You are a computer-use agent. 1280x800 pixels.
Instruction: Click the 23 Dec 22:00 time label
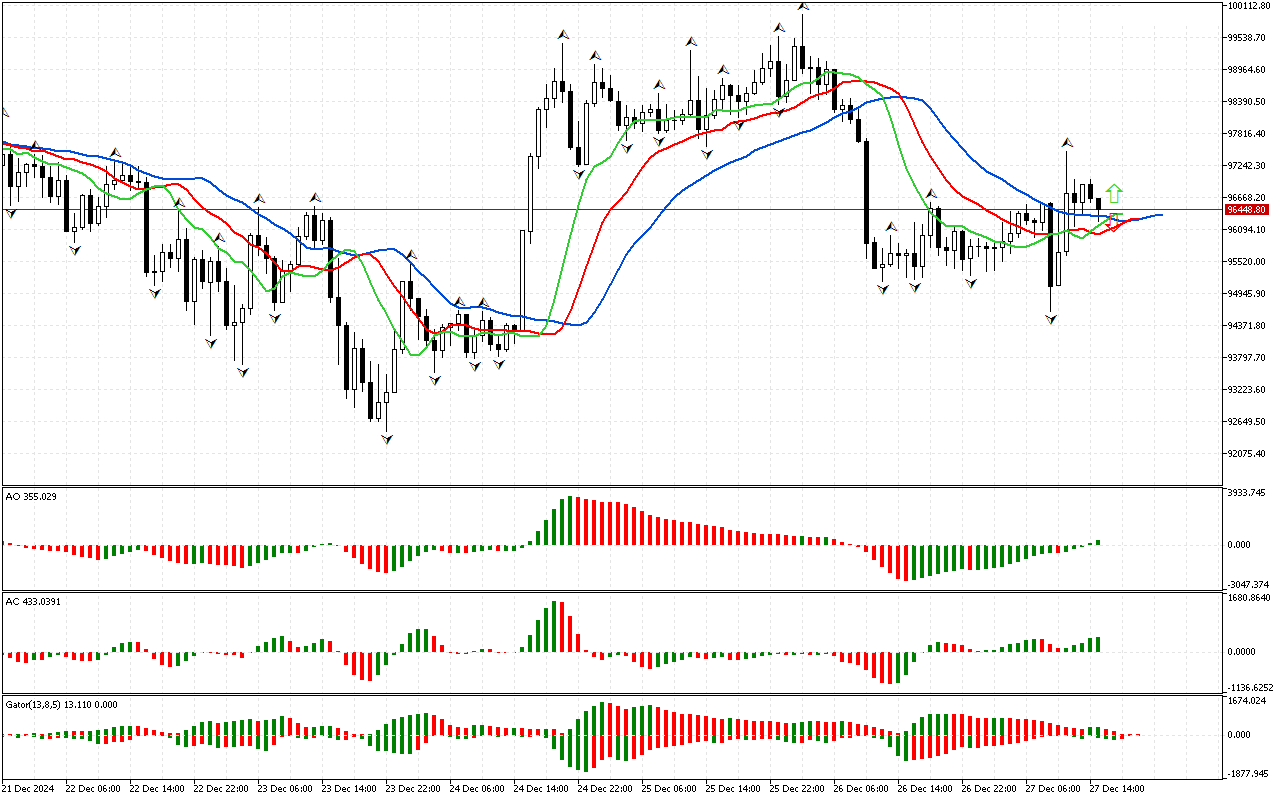tap(413, 789)
